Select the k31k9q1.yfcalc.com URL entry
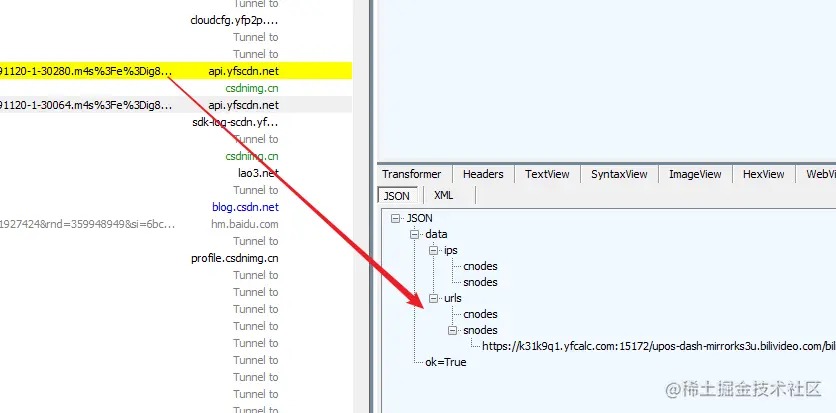The image size is (836, 413). (x=658, y=346)
